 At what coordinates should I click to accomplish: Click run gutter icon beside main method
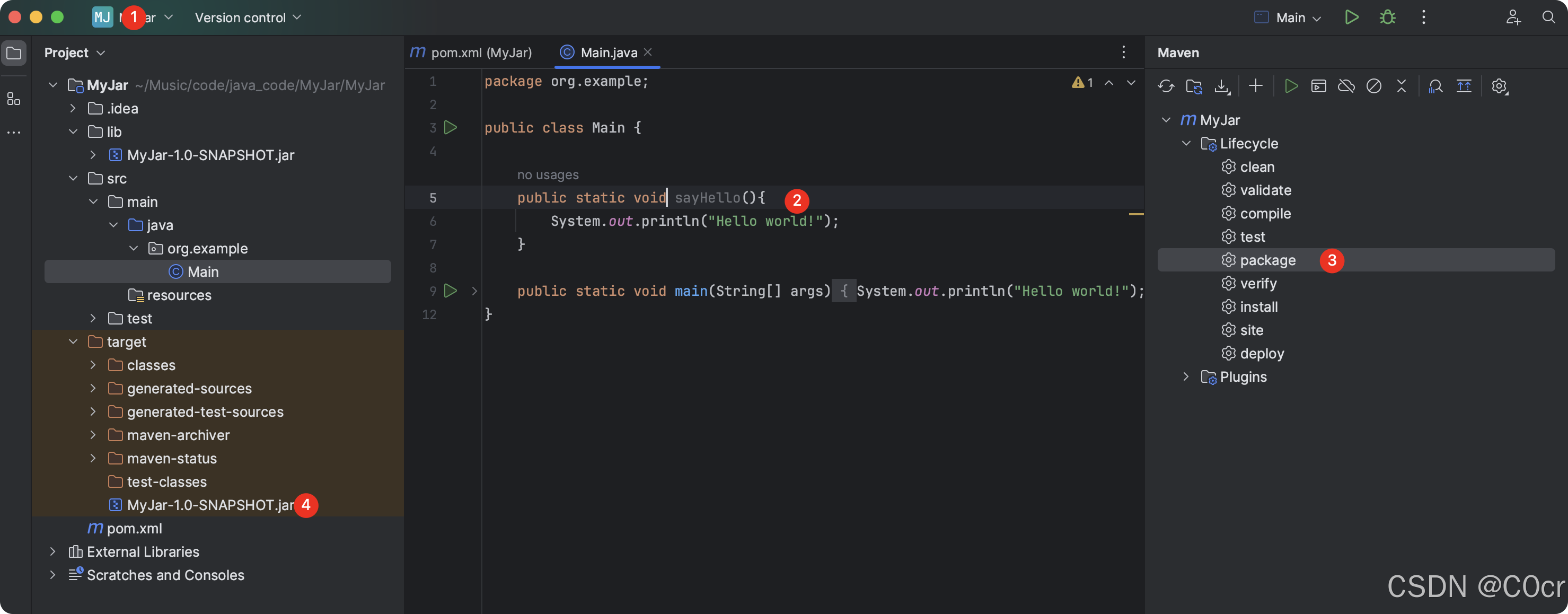click(x=451, y=291)
